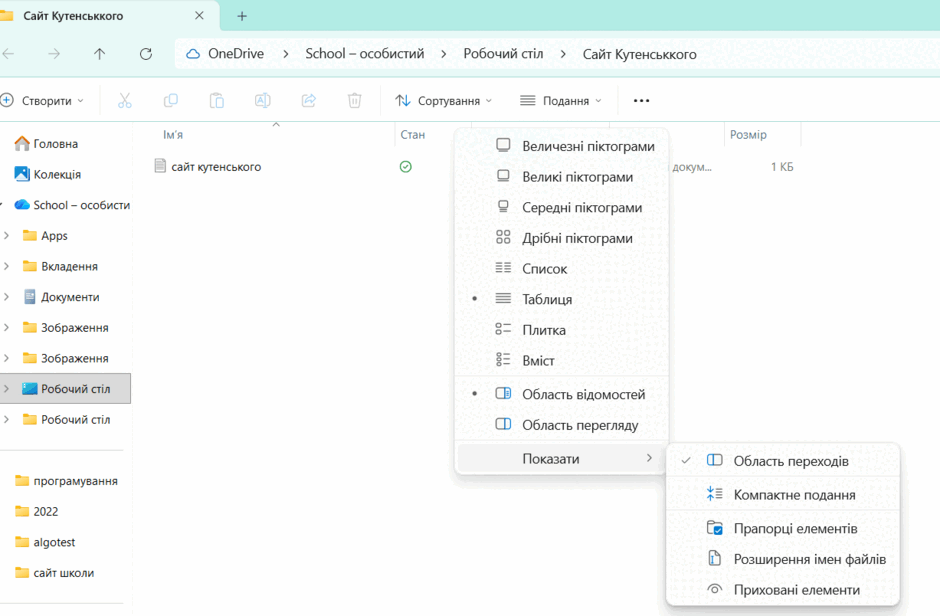The height and width of the screenshot is (616, 940).
Task: Choose Середні піктограми view
Action: pos(562,207)
